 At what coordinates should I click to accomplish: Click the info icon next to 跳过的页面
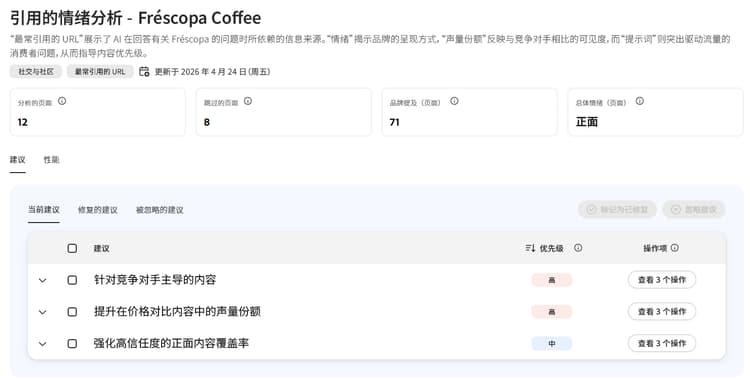click(248, 101)
